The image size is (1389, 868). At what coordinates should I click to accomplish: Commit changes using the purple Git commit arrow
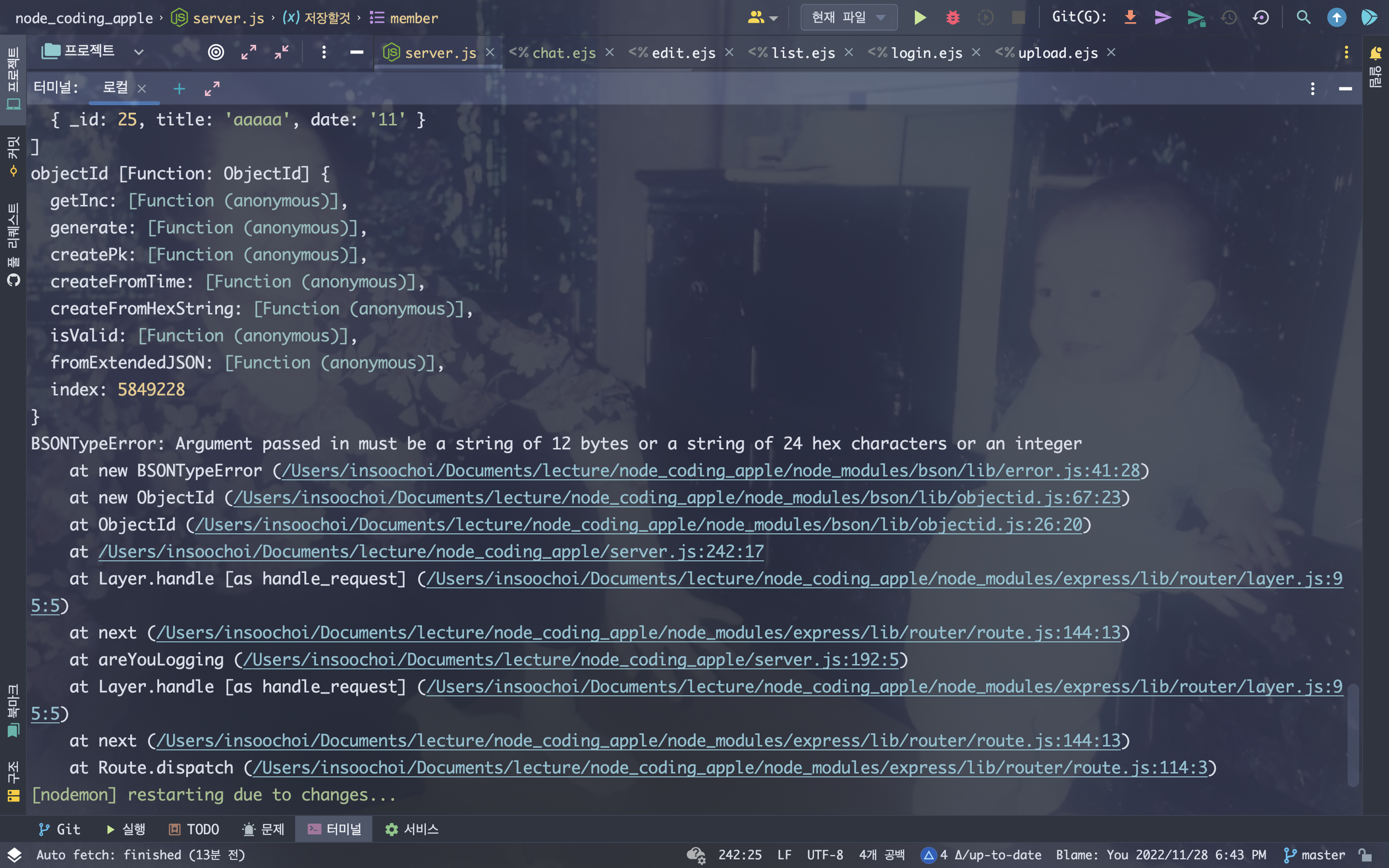click(x=1163, y=18)
